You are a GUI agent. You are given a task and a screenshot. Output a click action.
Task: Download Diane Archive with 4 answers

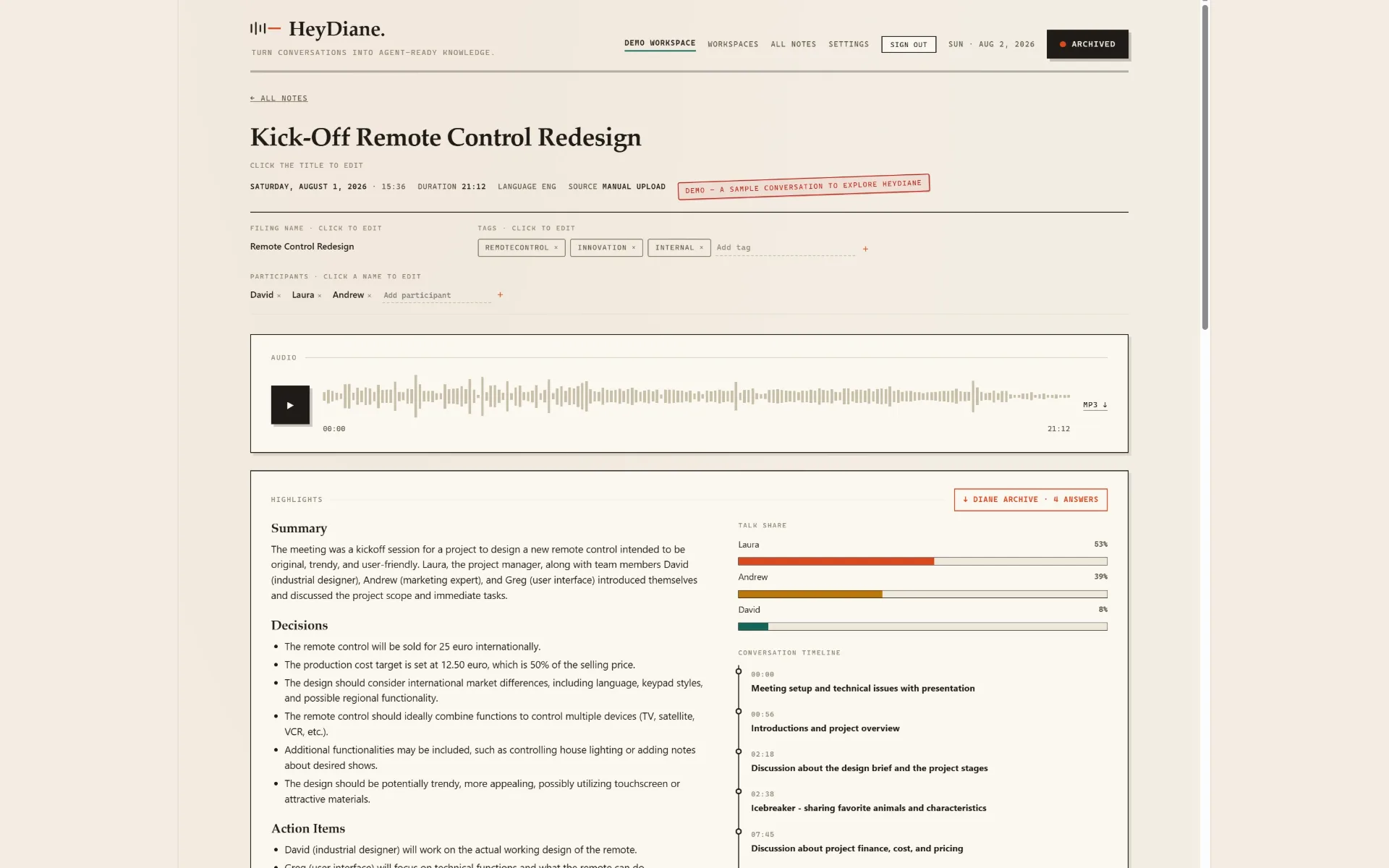[1030, 500]
